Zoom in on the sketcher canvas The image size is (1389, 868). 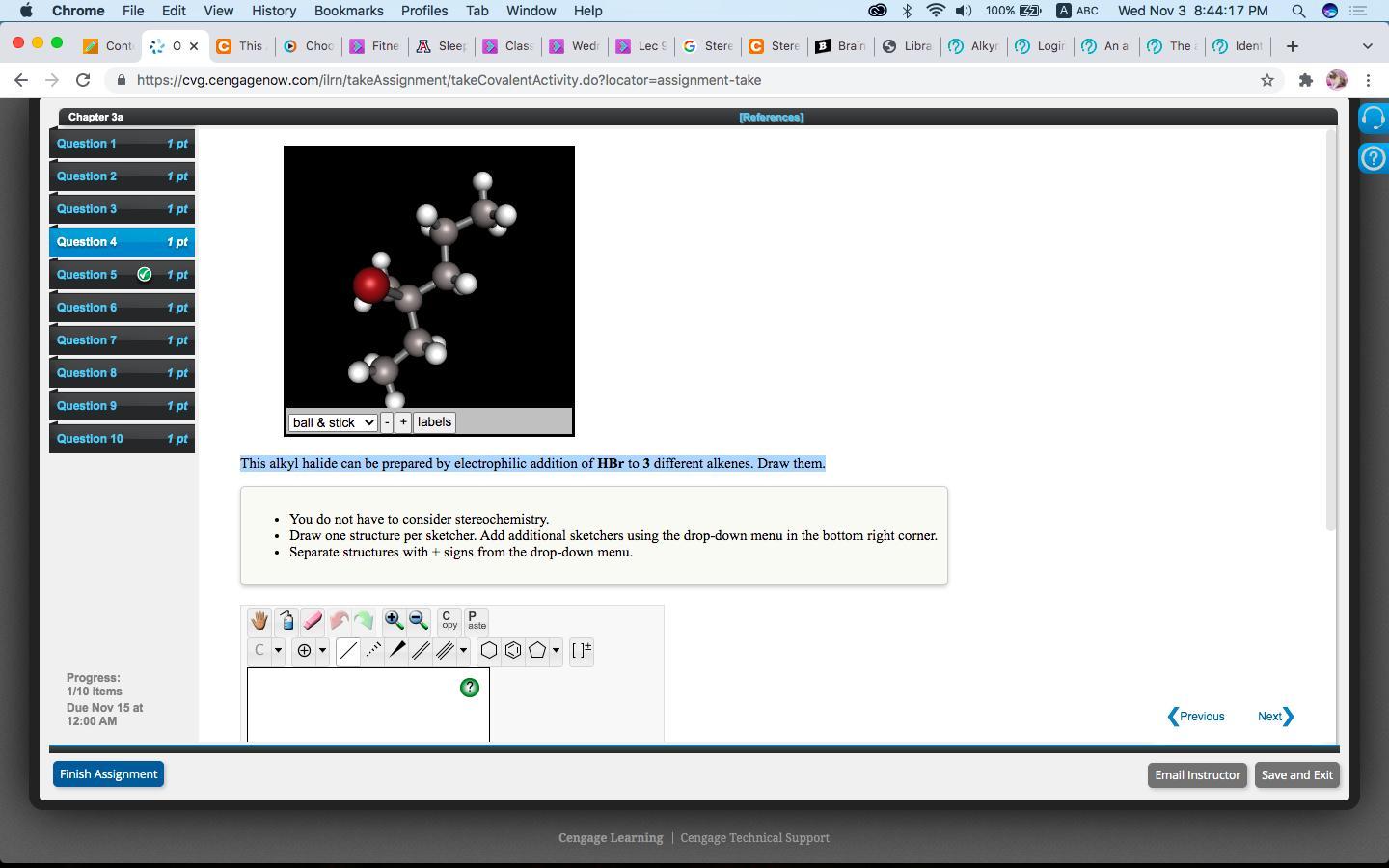click(394, 621)
